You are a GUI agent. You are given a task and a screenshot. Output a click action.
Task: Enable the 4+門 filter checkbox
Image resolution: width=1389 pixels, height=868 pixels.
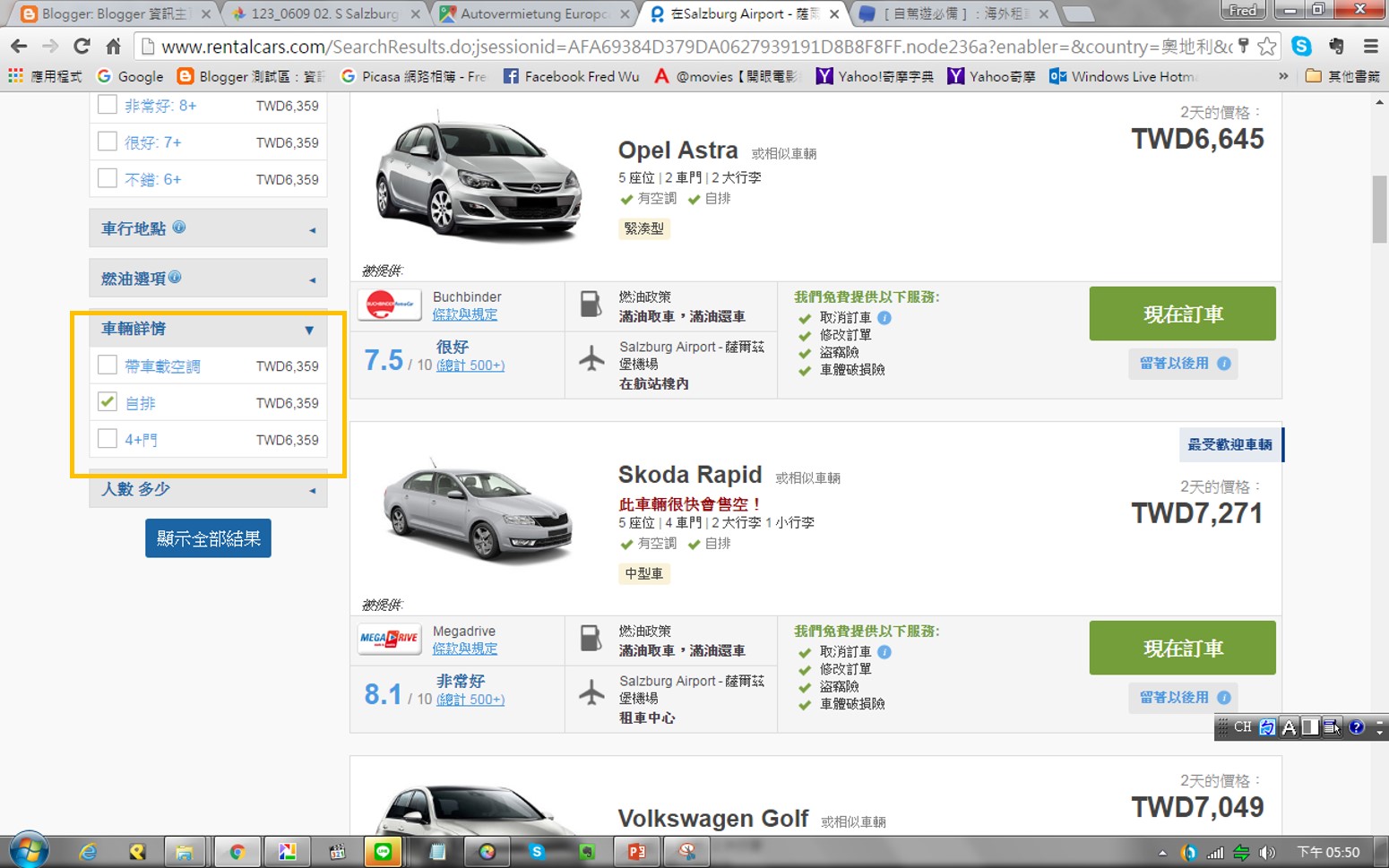click(108, 438)
